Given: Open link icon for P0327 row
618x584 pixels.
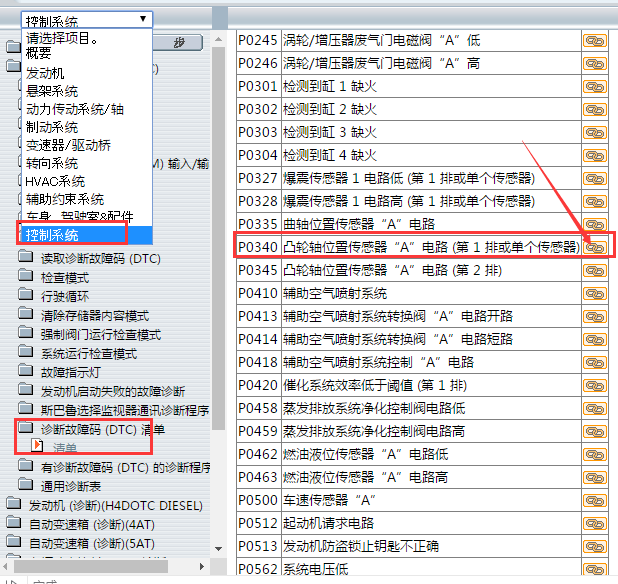Looking at the screenshot, I should [595, 179].
